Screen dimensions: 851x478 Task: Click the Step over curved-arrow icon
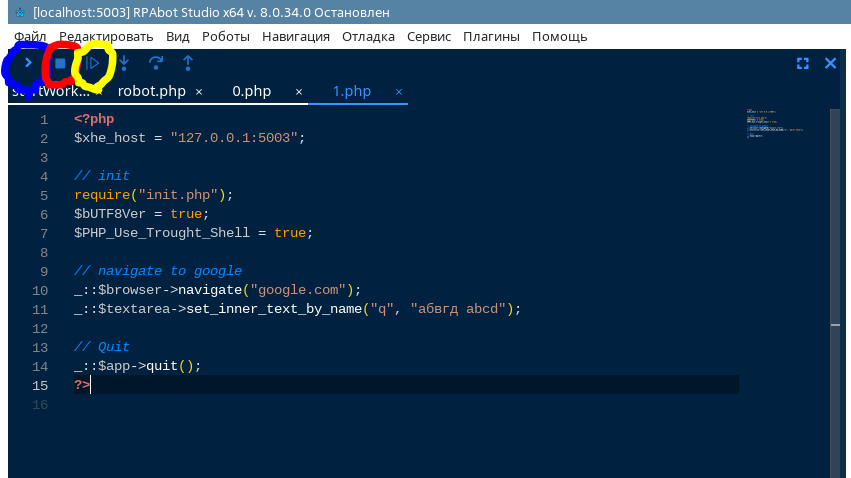(156, 63)
